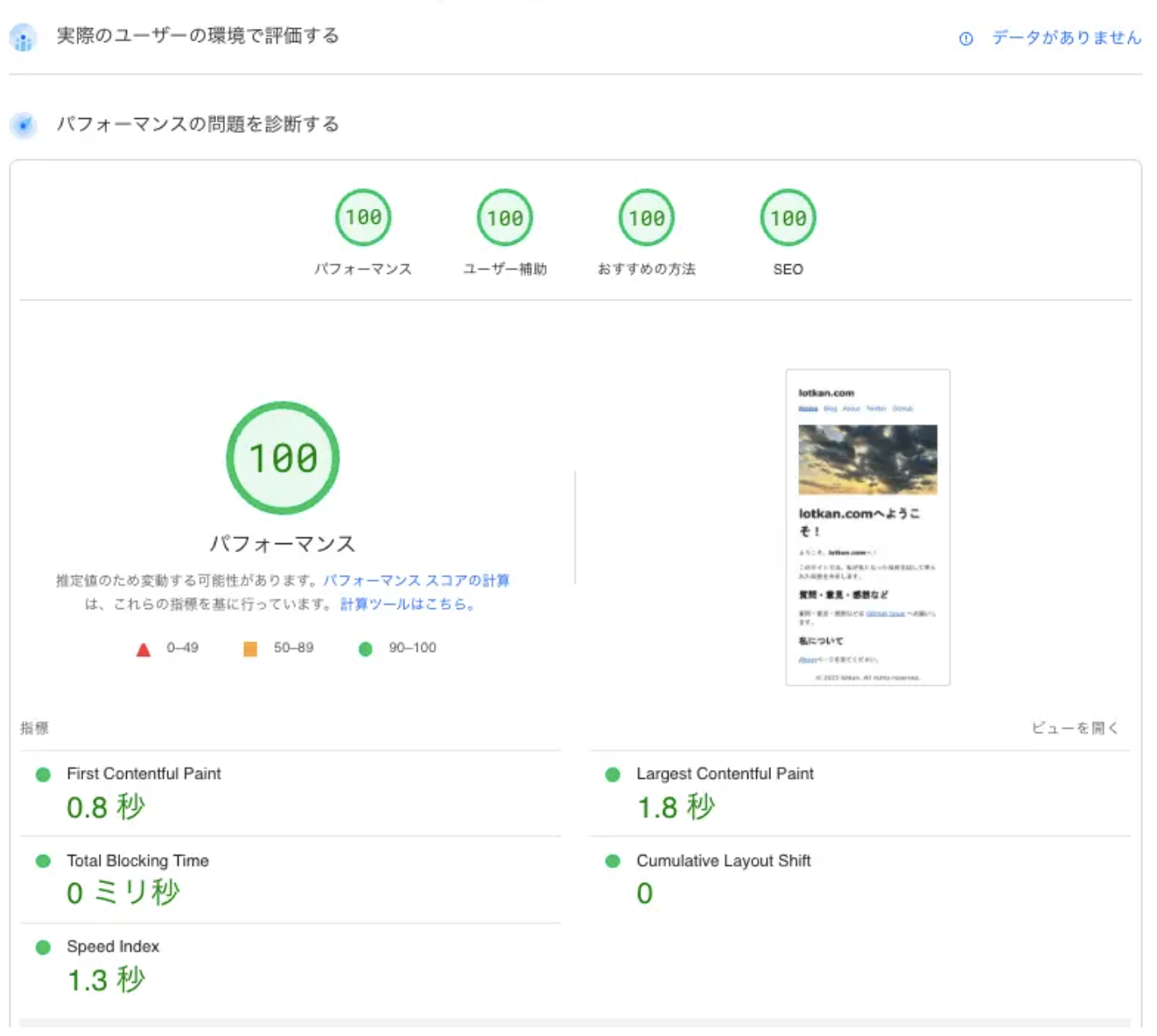Select the おすすめの方法 100 score gauge
Viewport: 1157px width, 1036px height.
[647, 217]
